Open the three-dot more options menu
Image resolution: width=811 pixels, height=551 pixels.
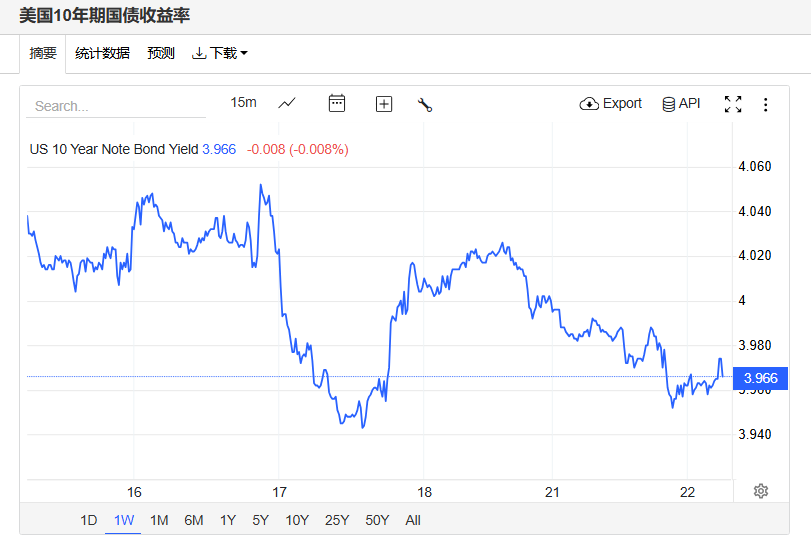click(765, 105)
